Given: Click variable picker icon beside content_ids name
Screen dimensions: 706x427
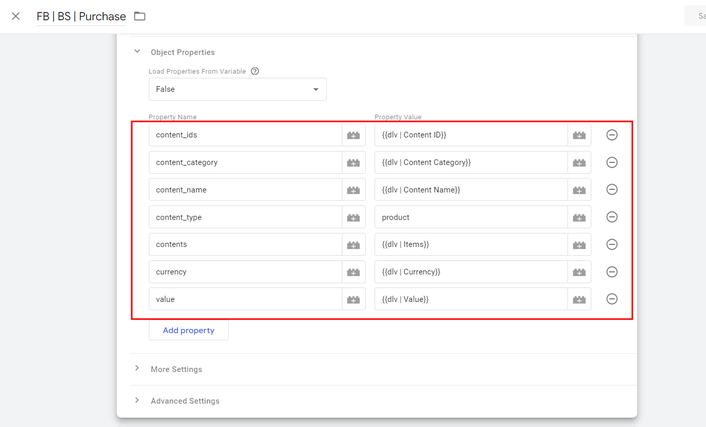Looking at the screenshot, I should (x=353, y=135).
